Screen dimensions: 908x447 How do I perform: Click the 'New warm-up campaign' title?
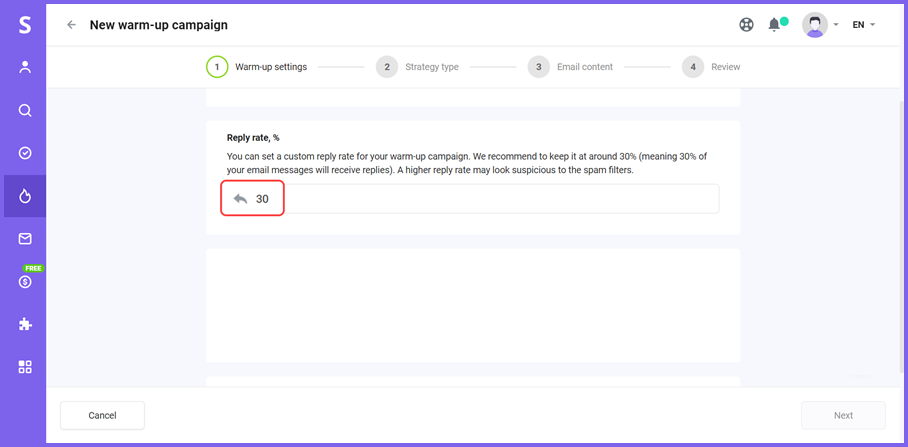click(x=159, y=25)
